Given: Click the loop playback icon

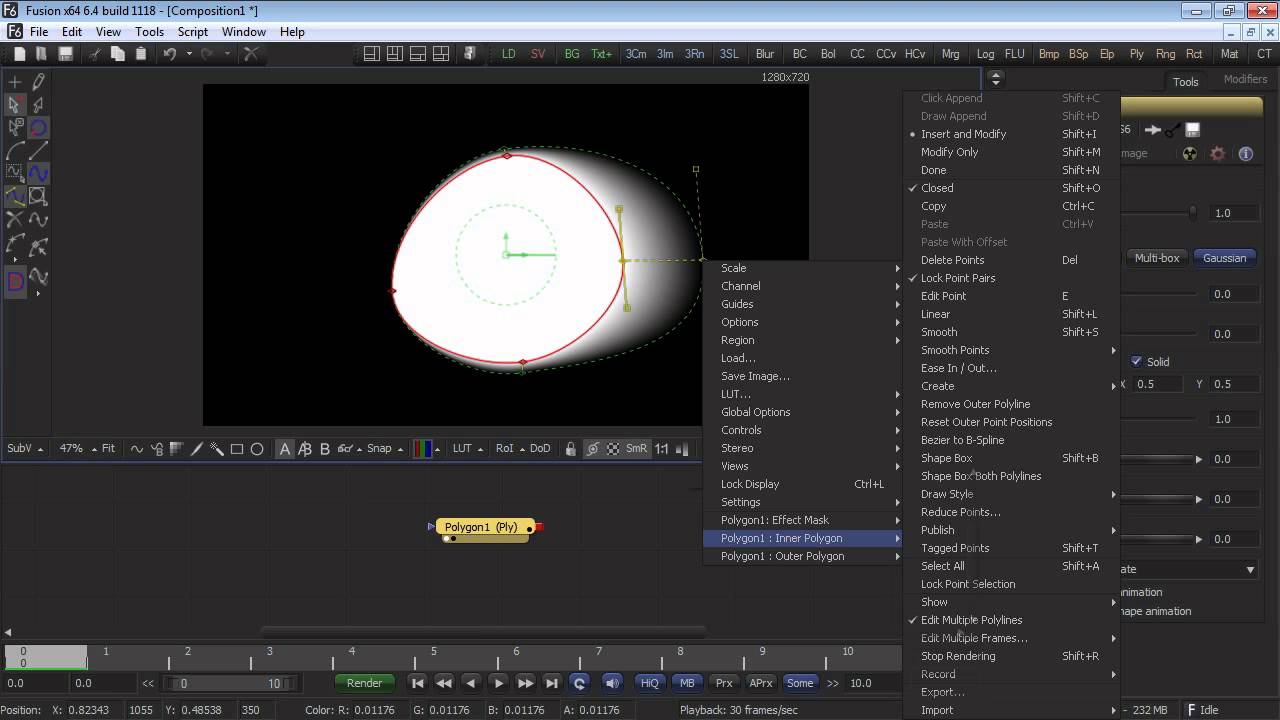Looking at the screenshot, I should (578, 683).
